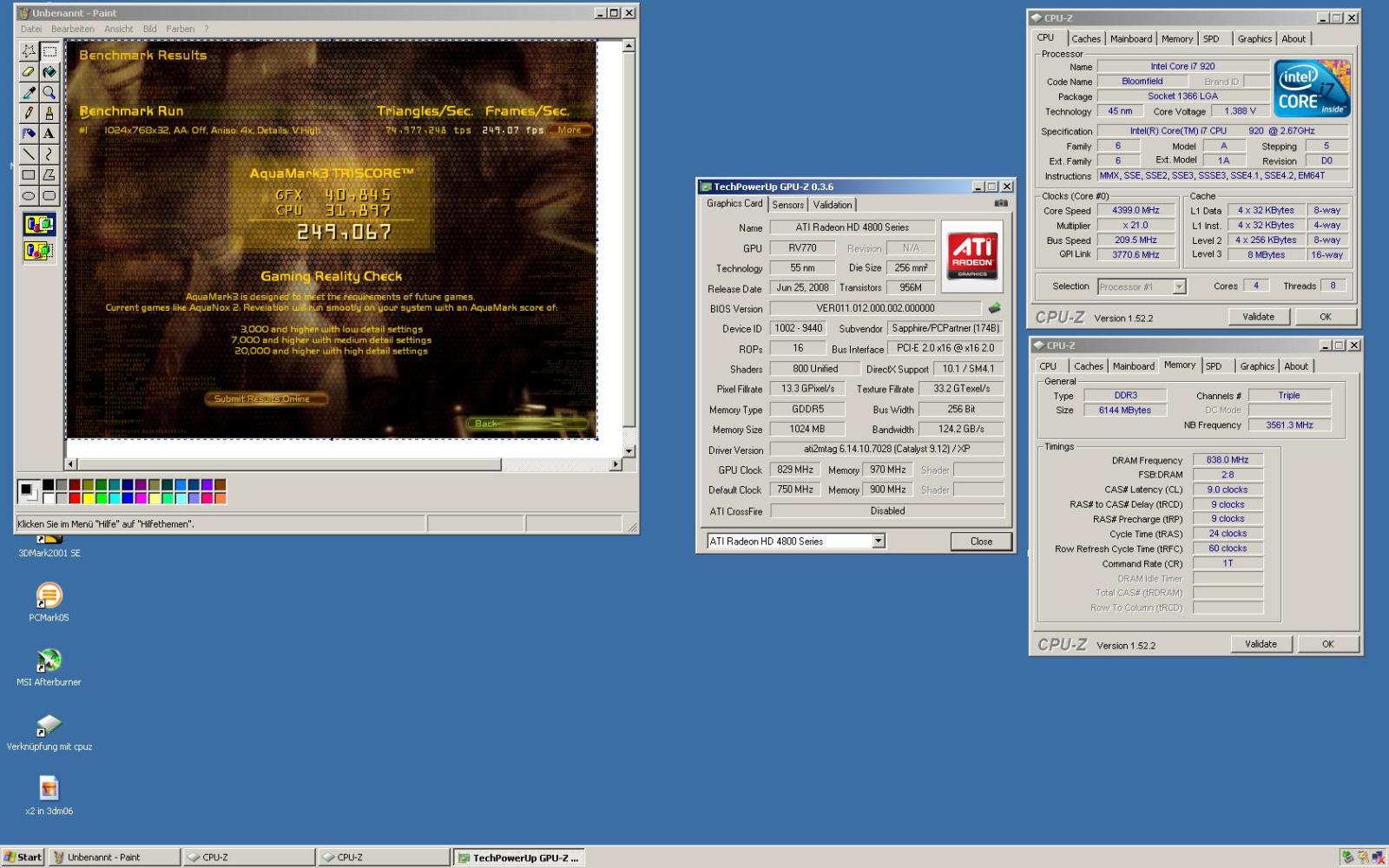The height and width of the screenshot is (868, 1389).
Task: Click Validate in the CPU-Z processor window
Action: pos(1258,317)
